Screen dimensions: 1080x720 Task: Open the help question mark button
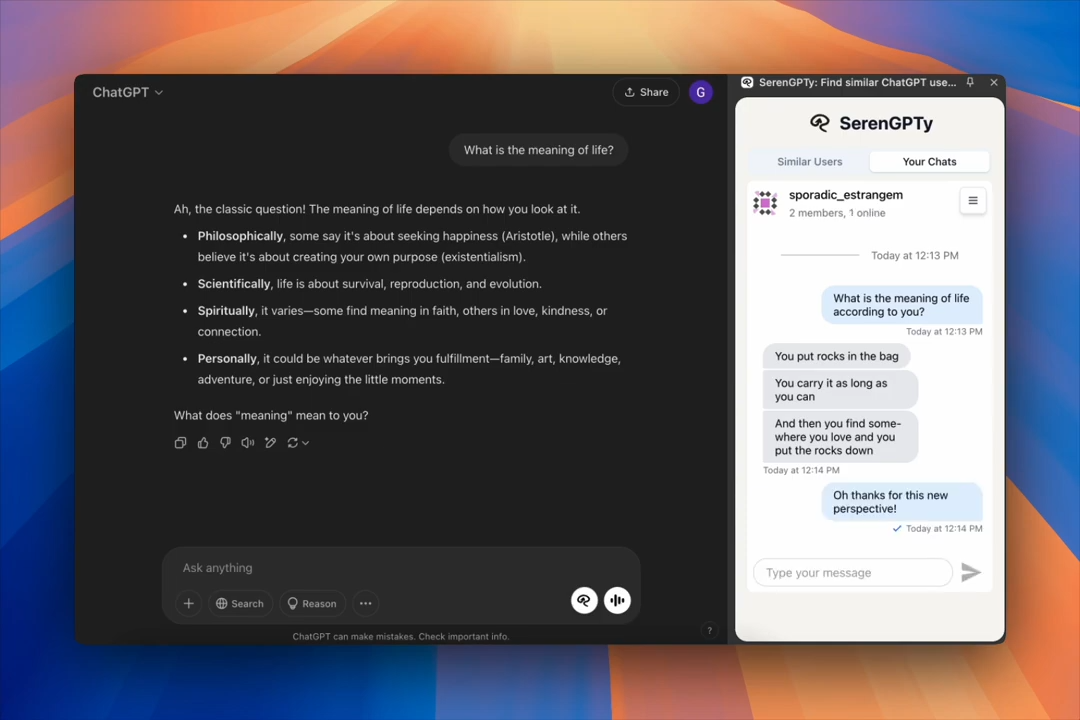click(x=709, y=630)
